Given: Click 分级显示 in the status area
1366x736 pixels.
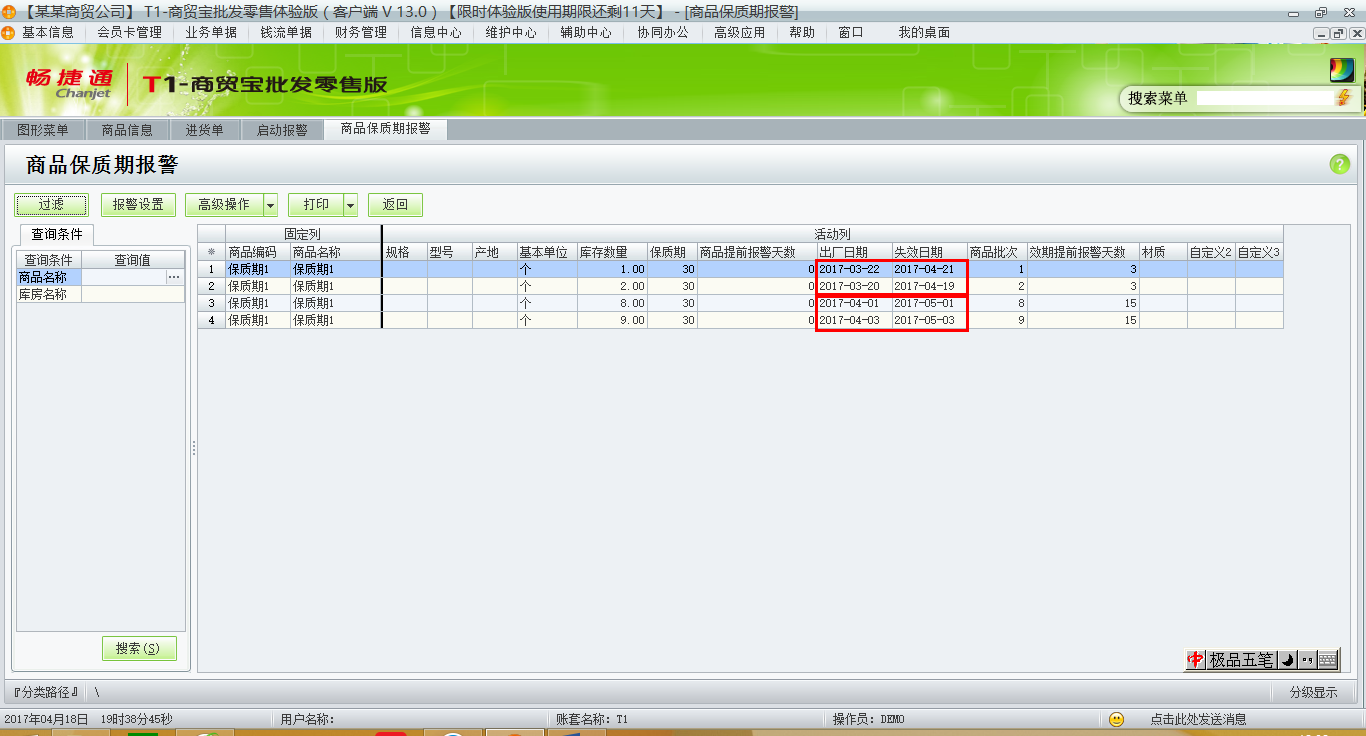Looking at the screenshot, I should pos(1313,692).
